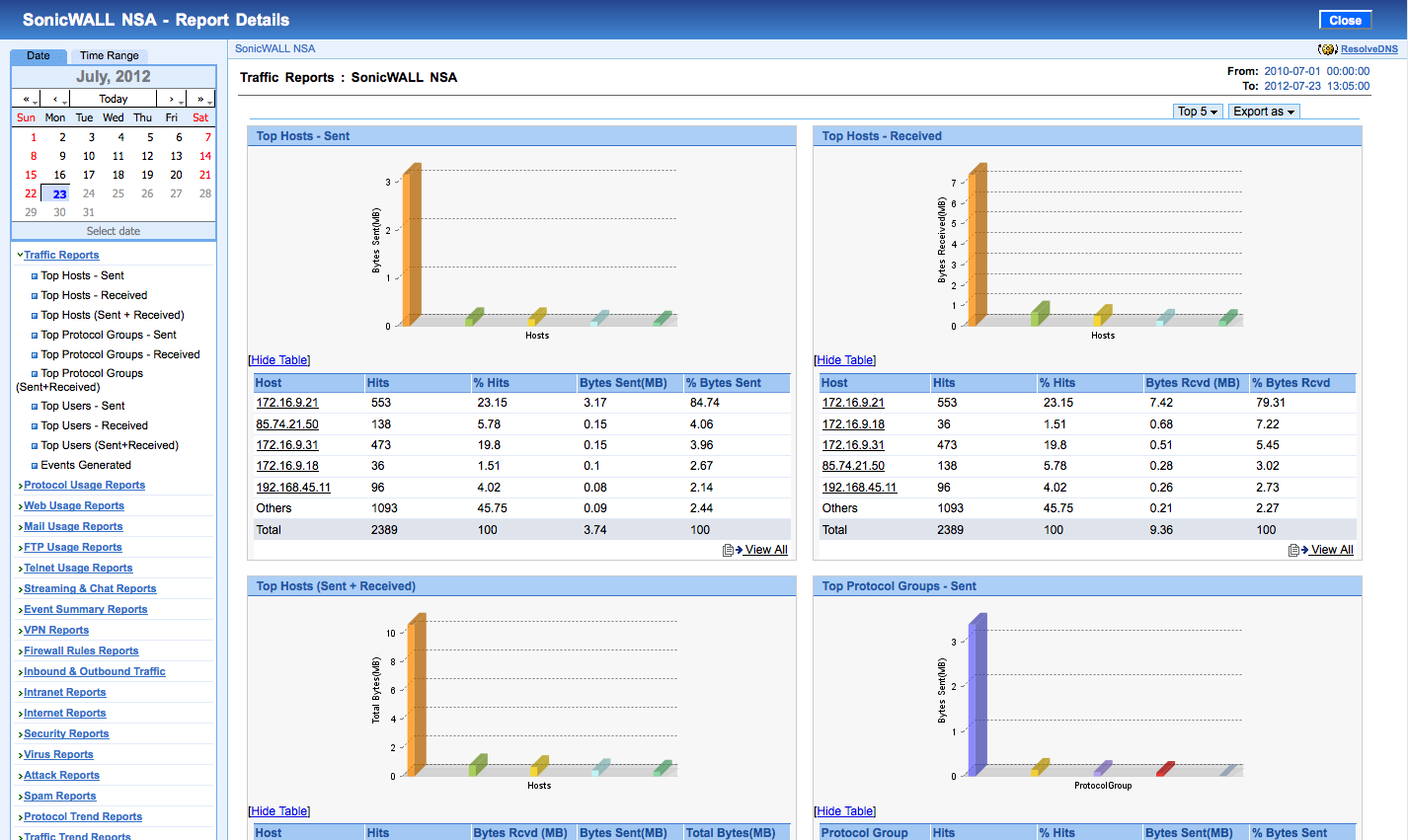Hide the Top Hosts - Sent table

tap(278, 360)
